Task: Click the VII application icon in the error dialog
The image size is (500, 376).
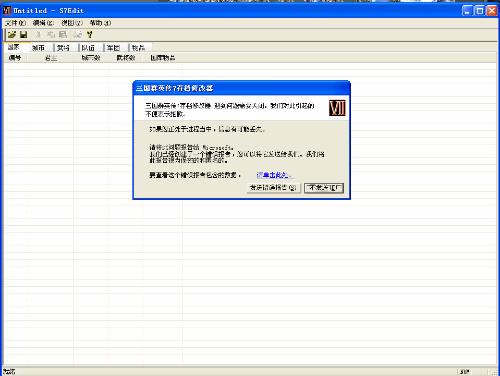Action: pos(337,108)
